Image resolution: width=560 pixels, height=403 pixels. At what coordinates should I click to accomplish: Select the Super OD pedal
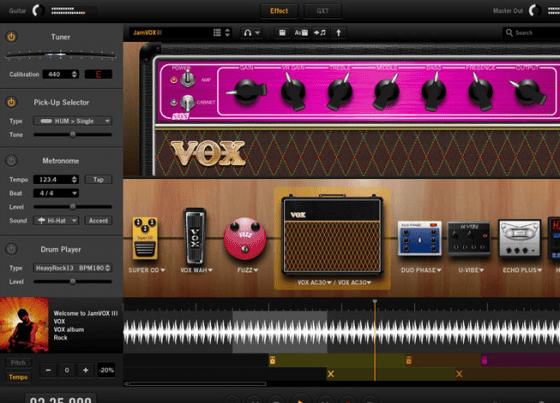[145, 238]
